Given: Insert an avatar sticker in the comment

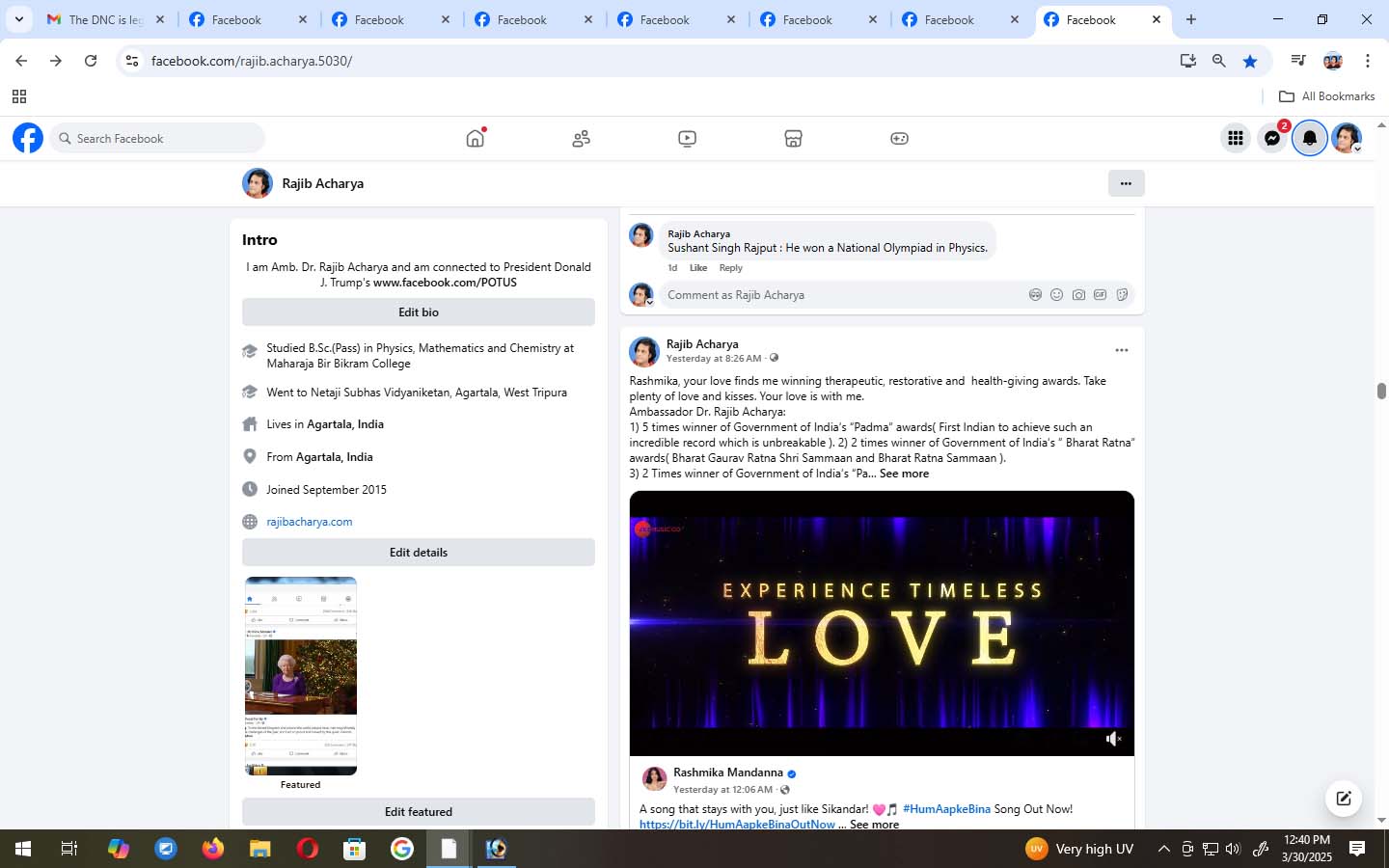Looking at the screenshot, I should click(x=1035, y=295).
